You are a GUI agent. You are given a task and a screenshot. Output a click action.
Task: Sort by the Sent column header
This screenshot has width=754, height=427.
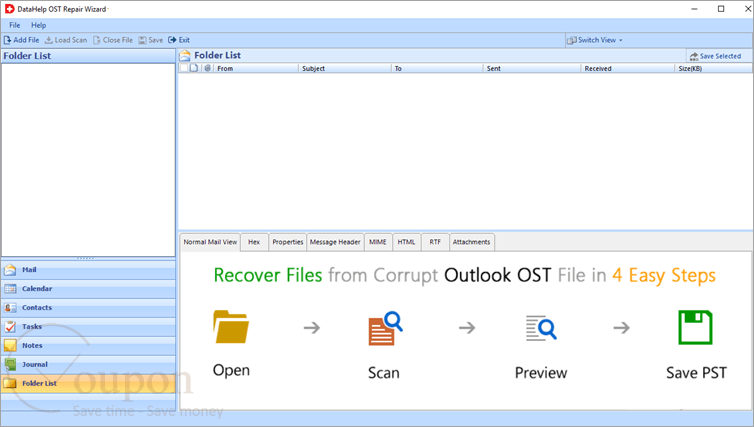[532, 68]
